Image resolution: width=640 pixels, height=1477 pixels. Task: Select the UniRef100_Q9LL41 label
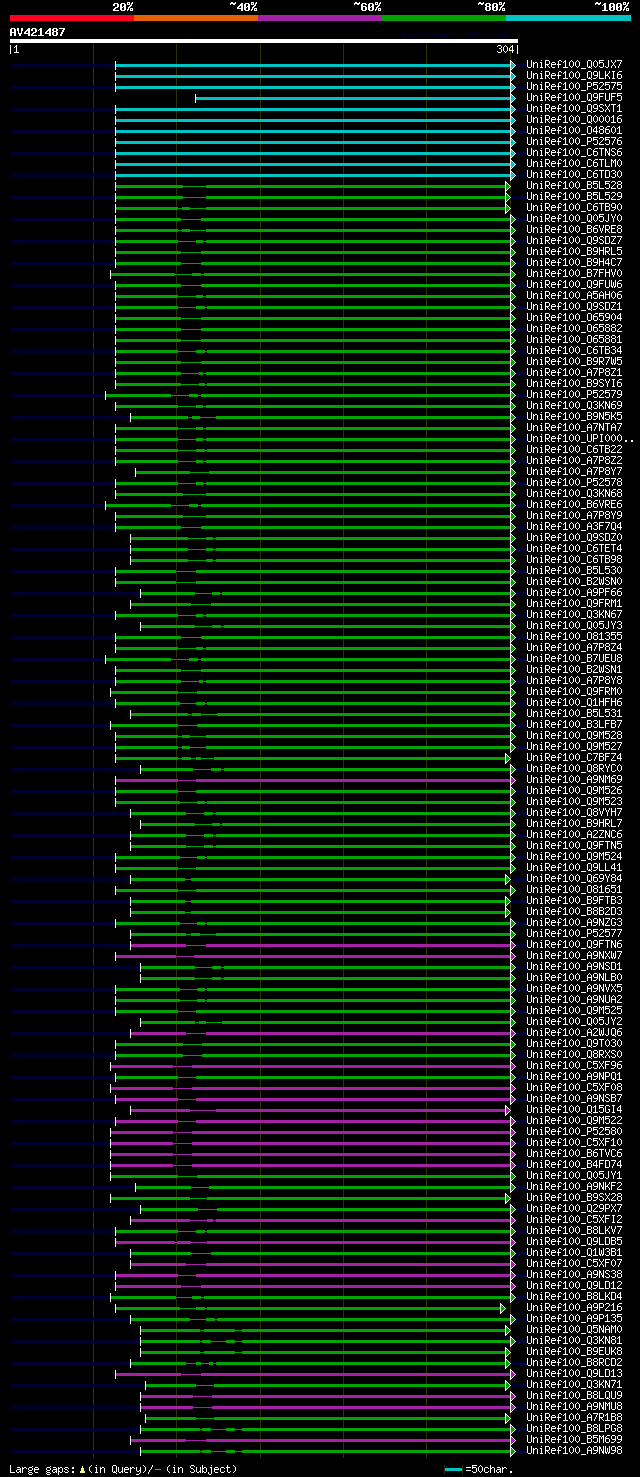coord(574,868)
